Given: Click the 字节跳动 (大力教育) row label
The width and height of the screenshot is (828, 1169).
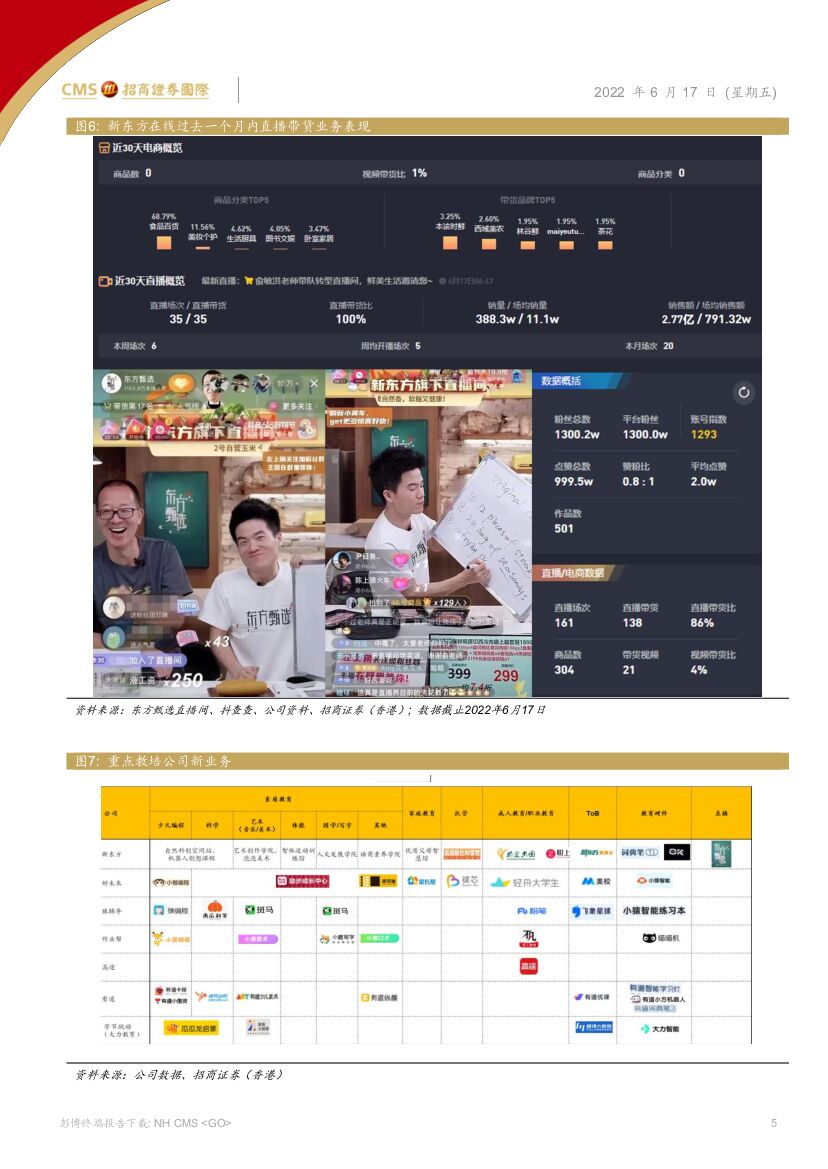Looking at the screenshot, I should point(121,1030).
